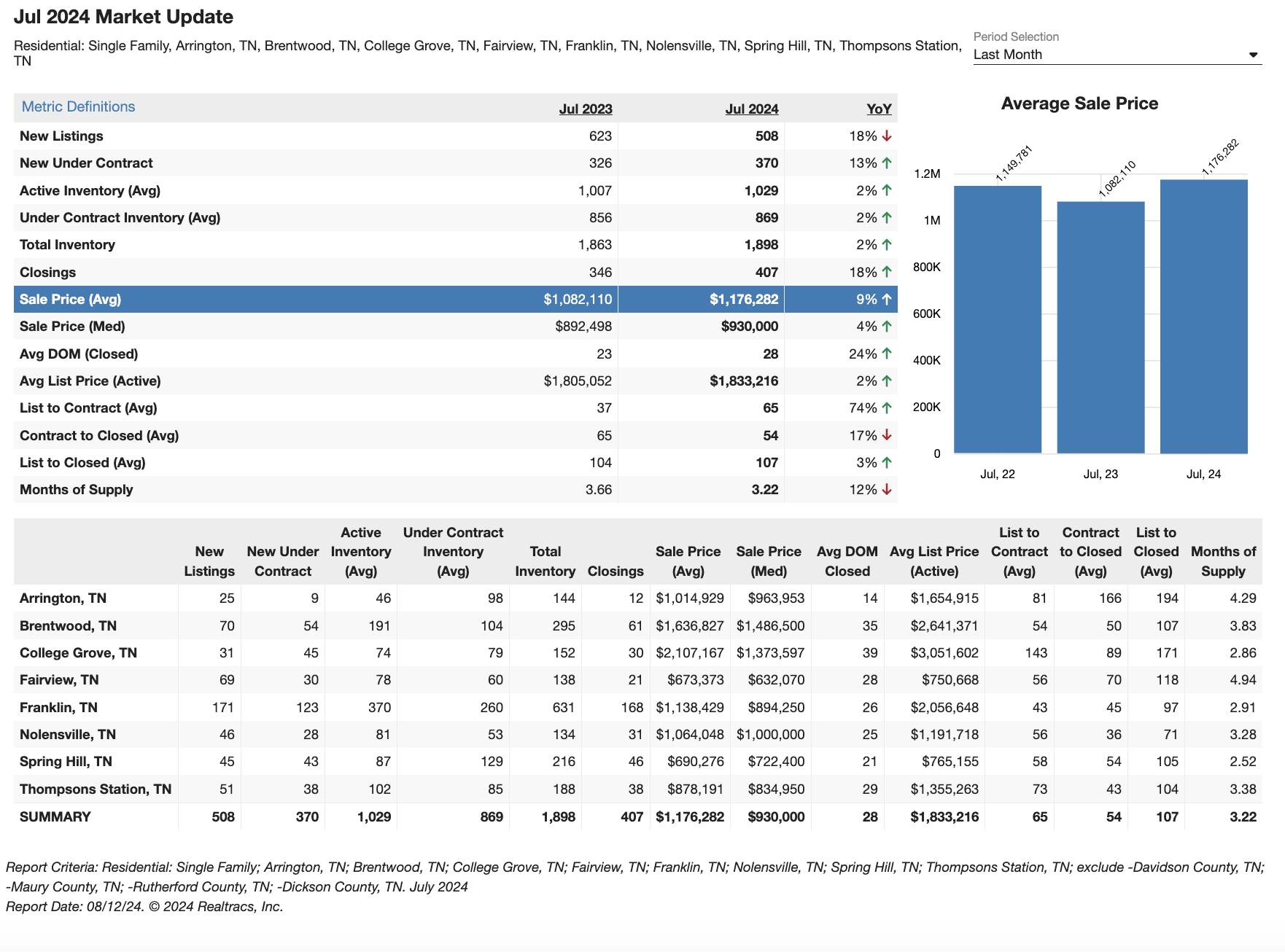Click the Average Sale Price chart title

(x=1079, y=104)
